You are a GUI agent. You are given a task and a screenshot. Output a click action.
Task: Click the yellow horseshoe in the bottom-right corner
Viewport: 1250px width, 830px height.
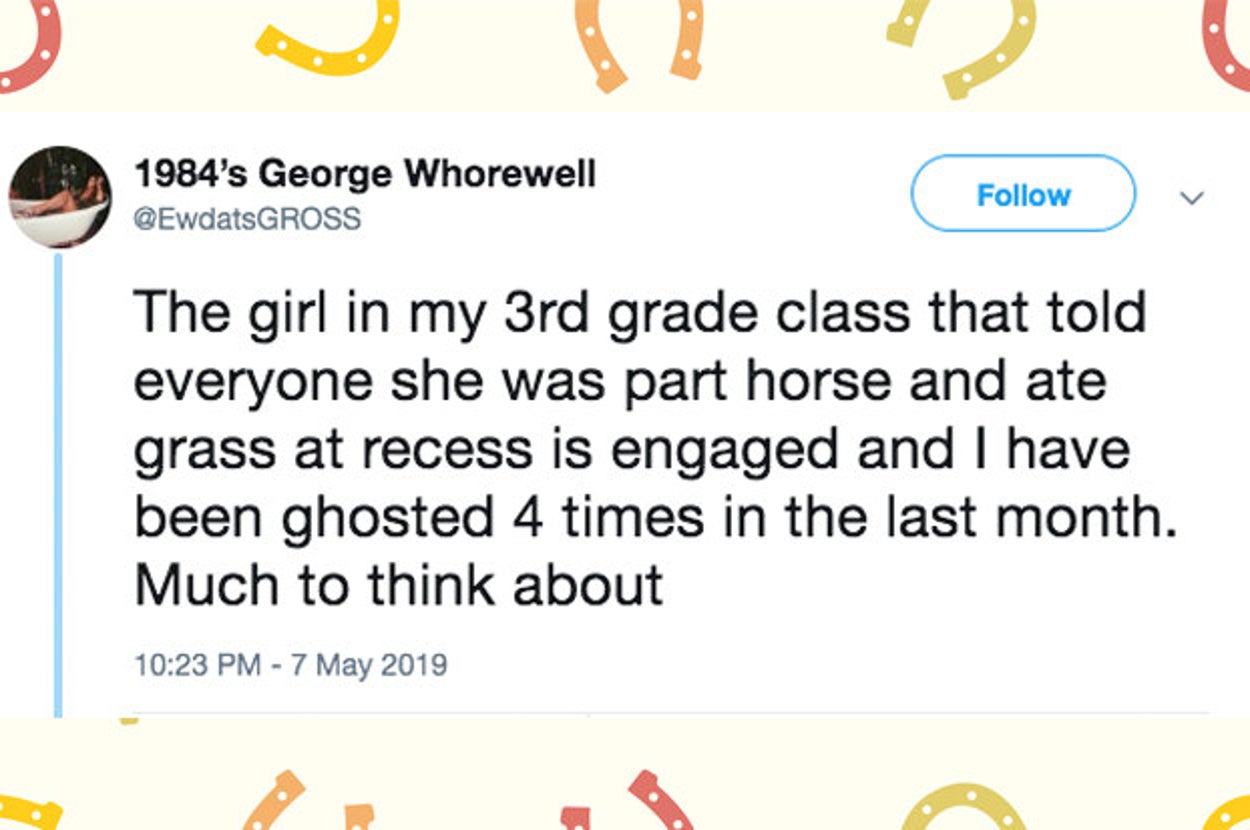pos(1232,812)
